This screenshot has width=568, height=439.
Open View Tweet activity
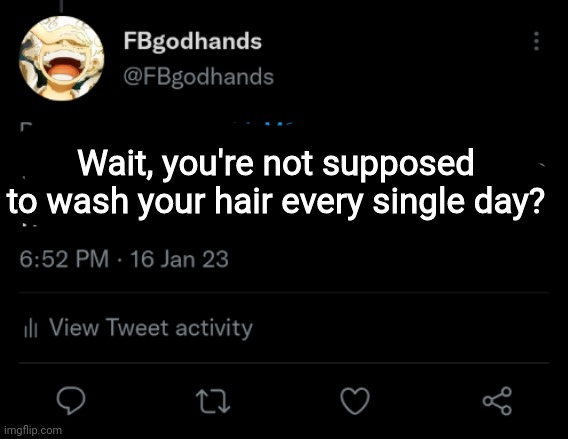[x=138, y=328]
